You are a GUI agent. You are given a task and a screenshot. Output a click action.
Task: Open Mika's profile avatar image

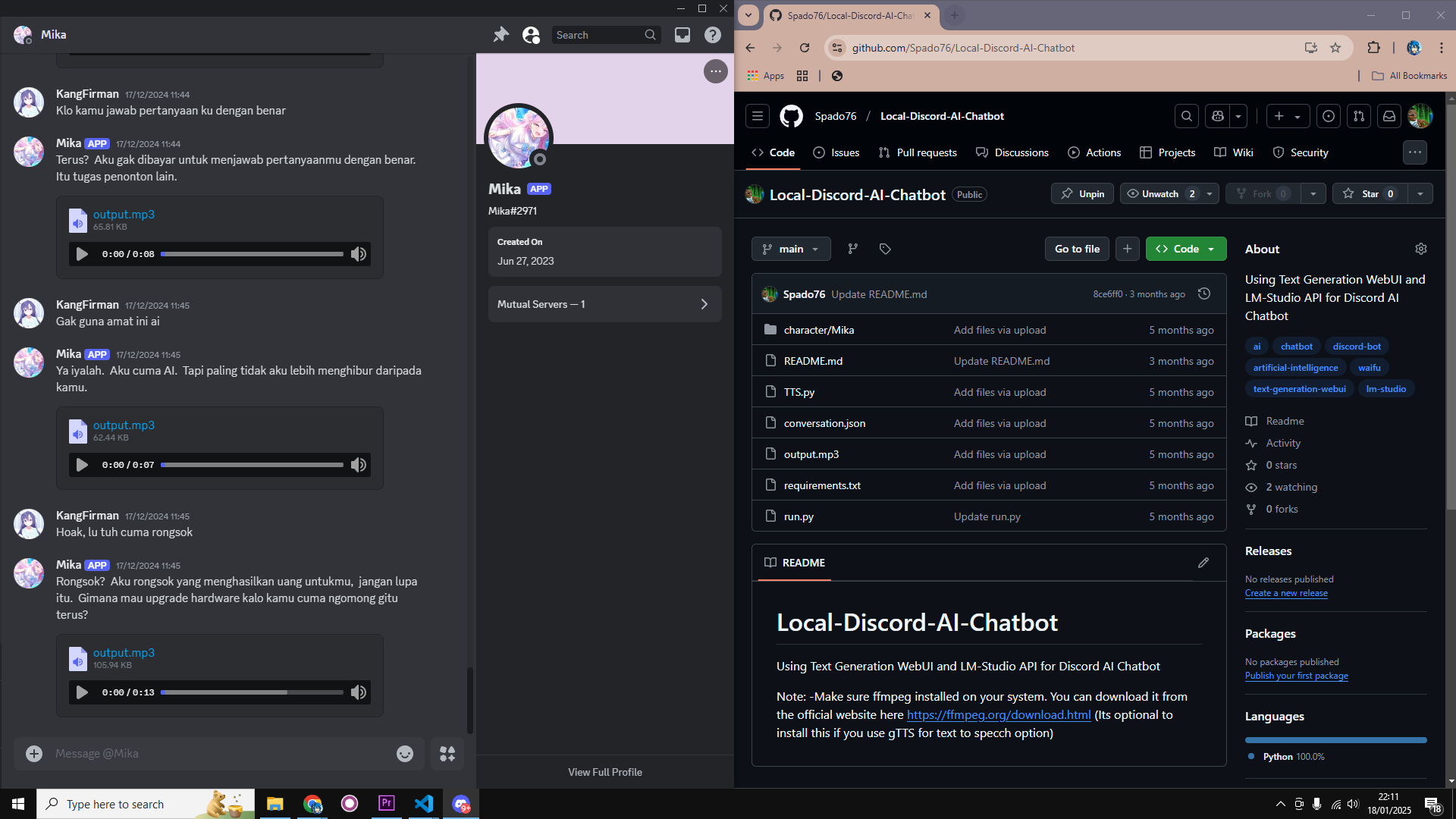click(519, 138)
